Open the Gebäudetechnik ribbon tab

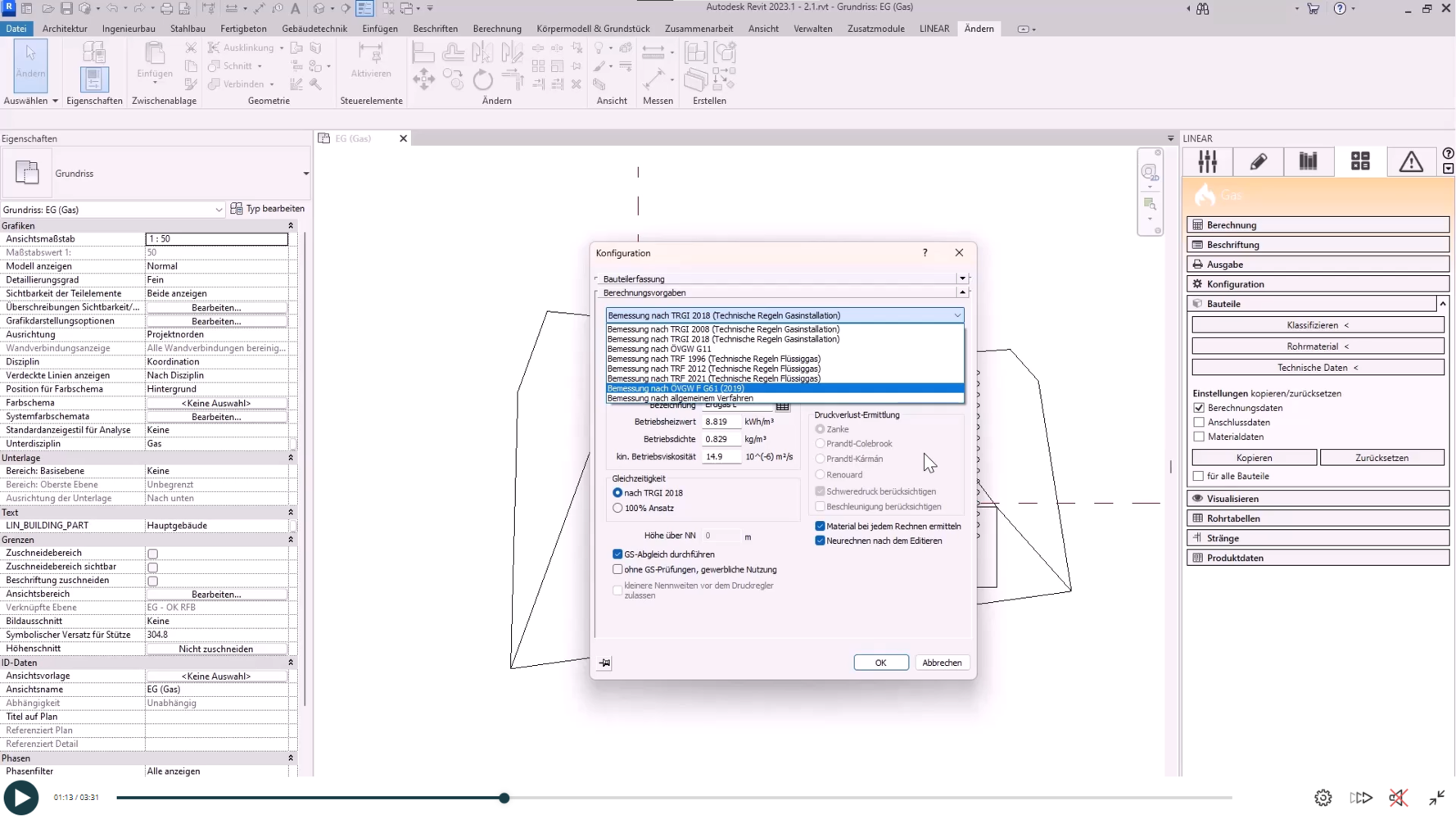coord(314,29)
